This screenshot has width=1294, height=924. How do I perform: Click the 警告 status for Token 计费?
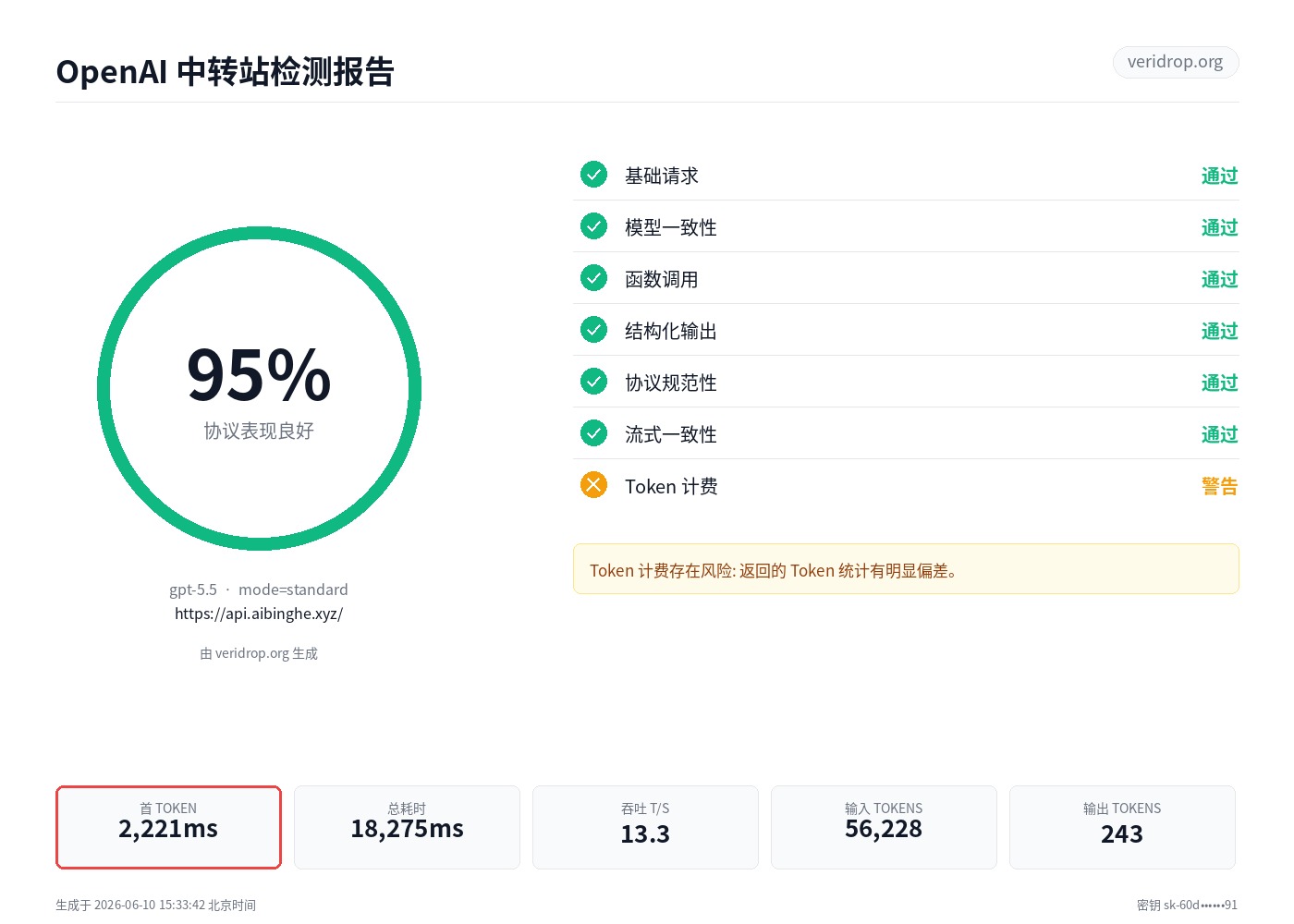click(1219, 486)
